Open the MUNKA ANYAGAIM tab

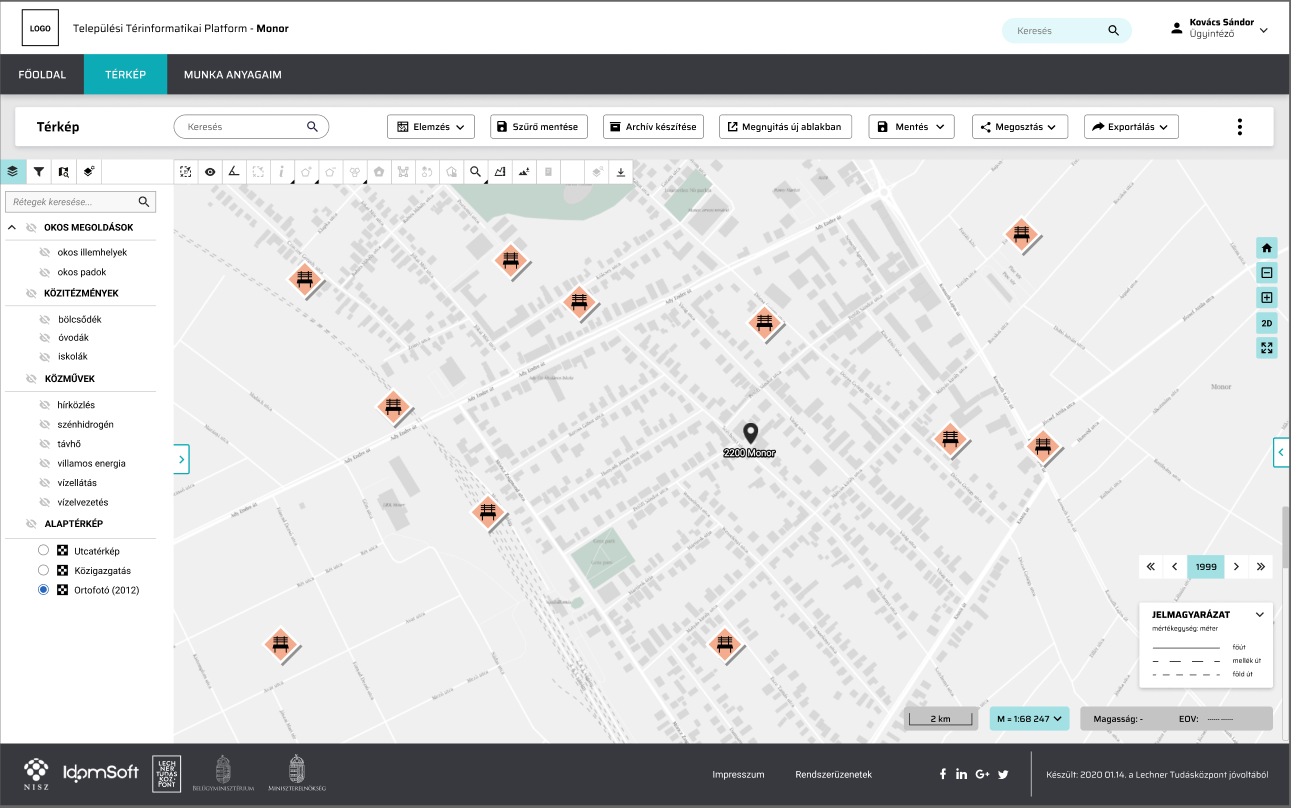(x=232, y=74)
